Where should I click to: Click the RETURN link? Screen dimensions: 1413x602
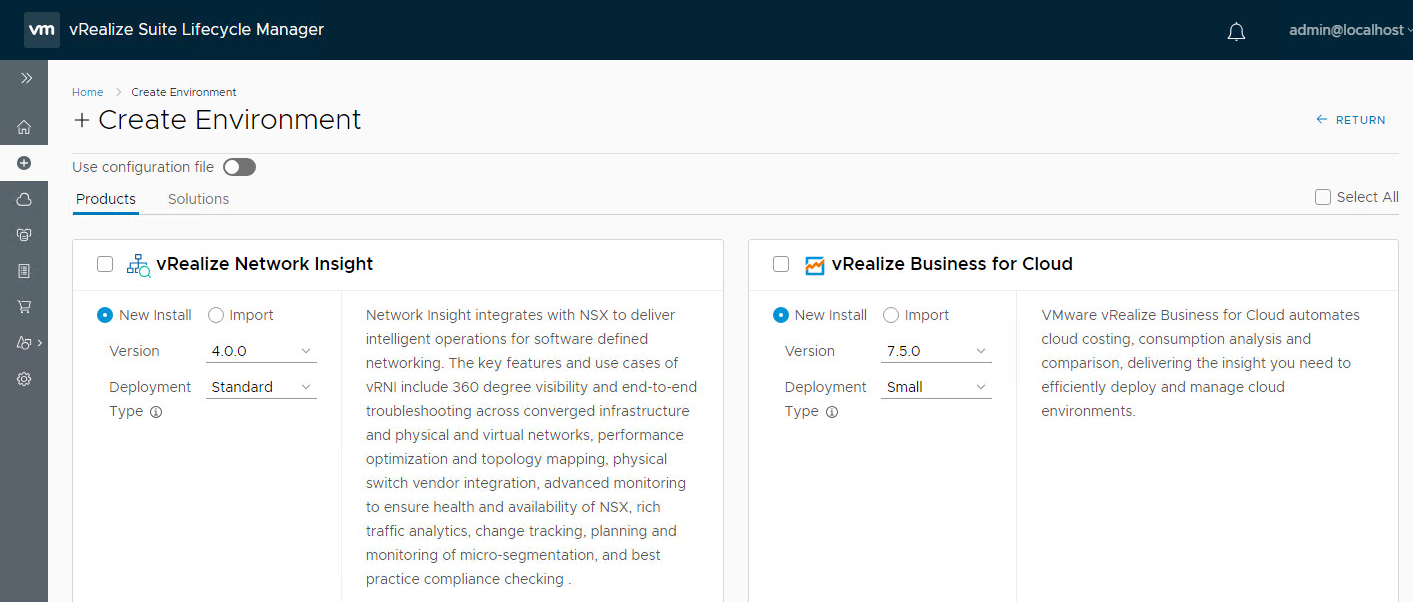[x=1351, y=120]
